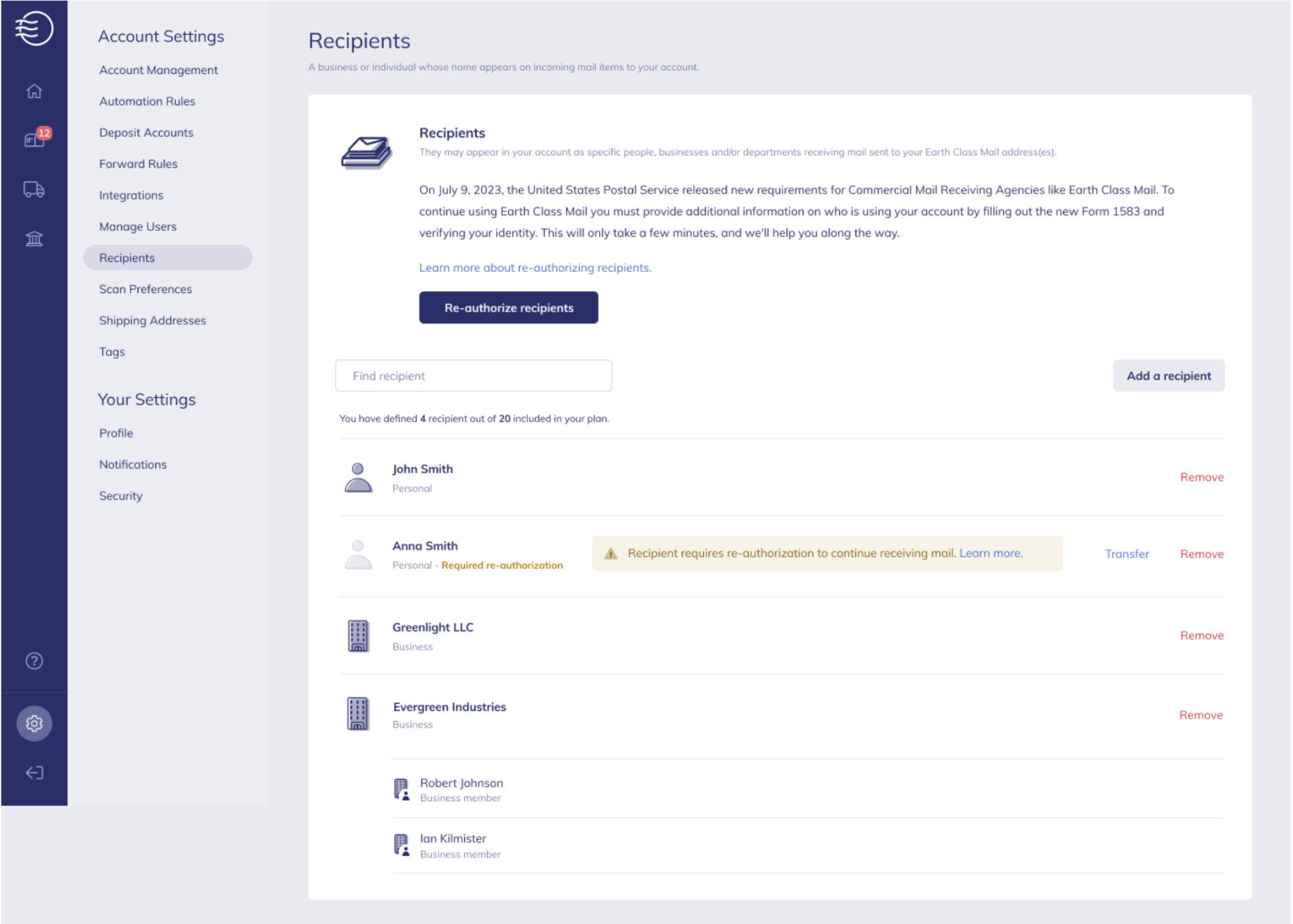Open the home icon in sidebar
Image resolution: width=1293 pixels, height=924 pixels.
[34, 91]
